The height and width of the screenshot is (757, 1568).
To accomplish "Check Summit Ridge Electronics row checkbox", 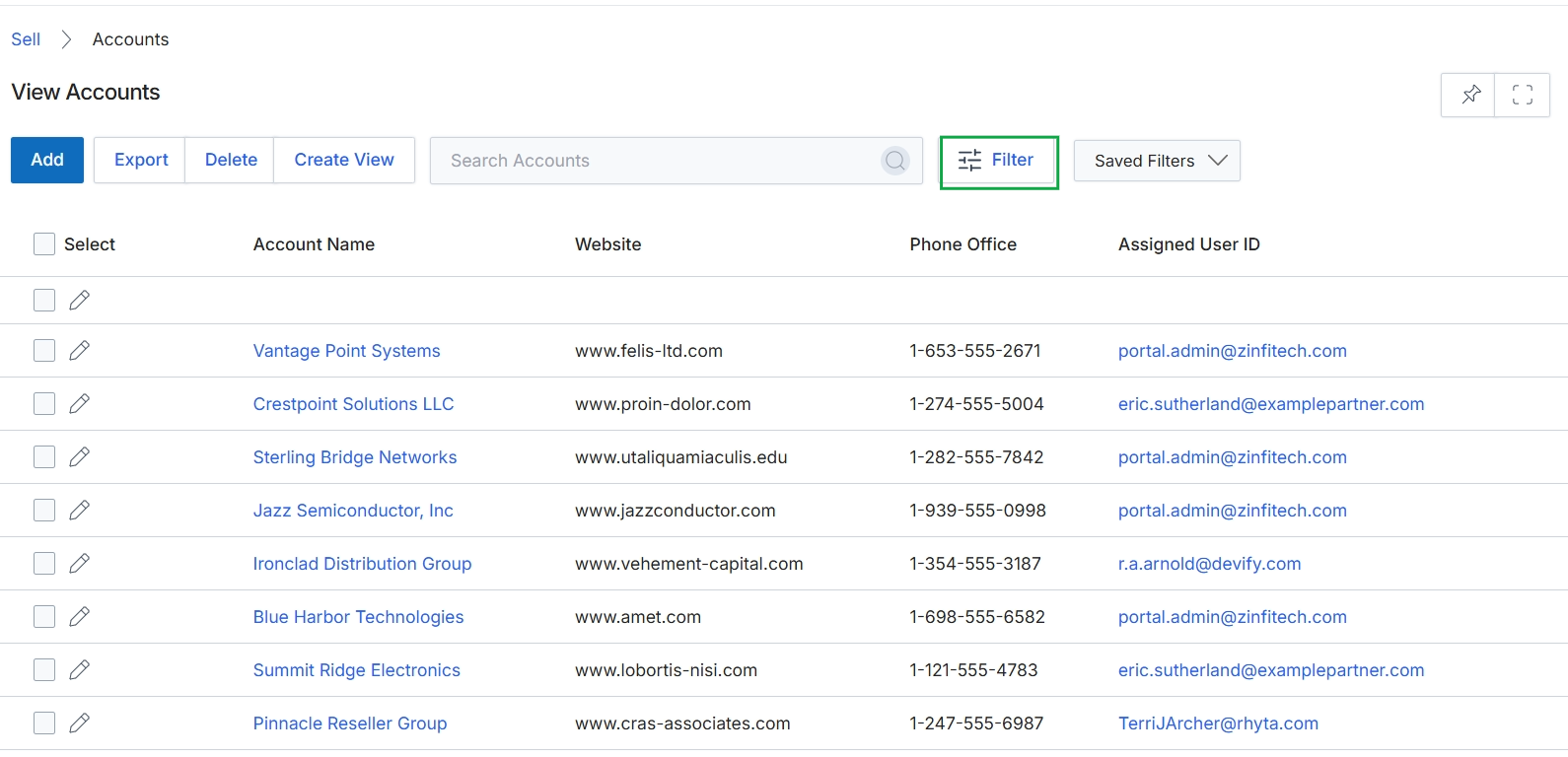I will click(x=44, y=669).
